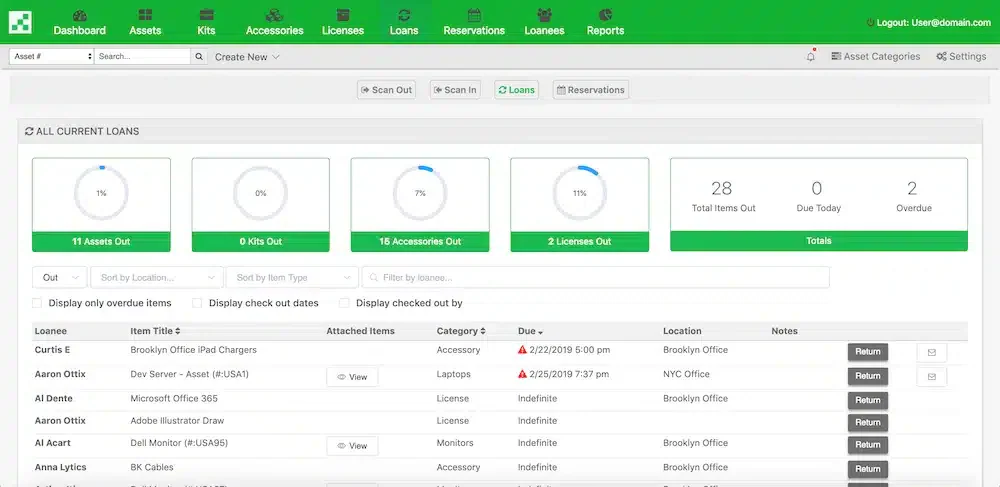Click the Scan Out button
This screenshot has height=487, width=1000.
click(x=386, y=90)
